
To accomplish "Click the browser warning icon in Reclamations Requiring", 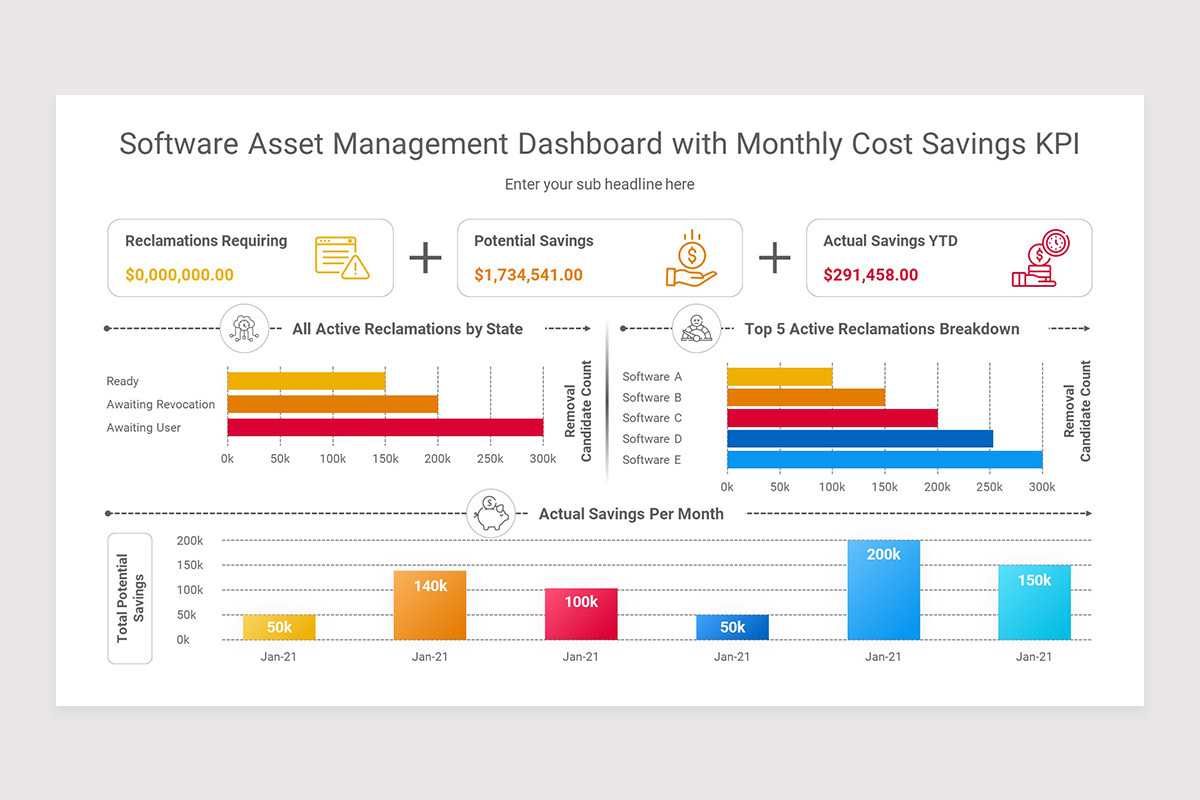I will pyautogui.click(x=342, y=257).
